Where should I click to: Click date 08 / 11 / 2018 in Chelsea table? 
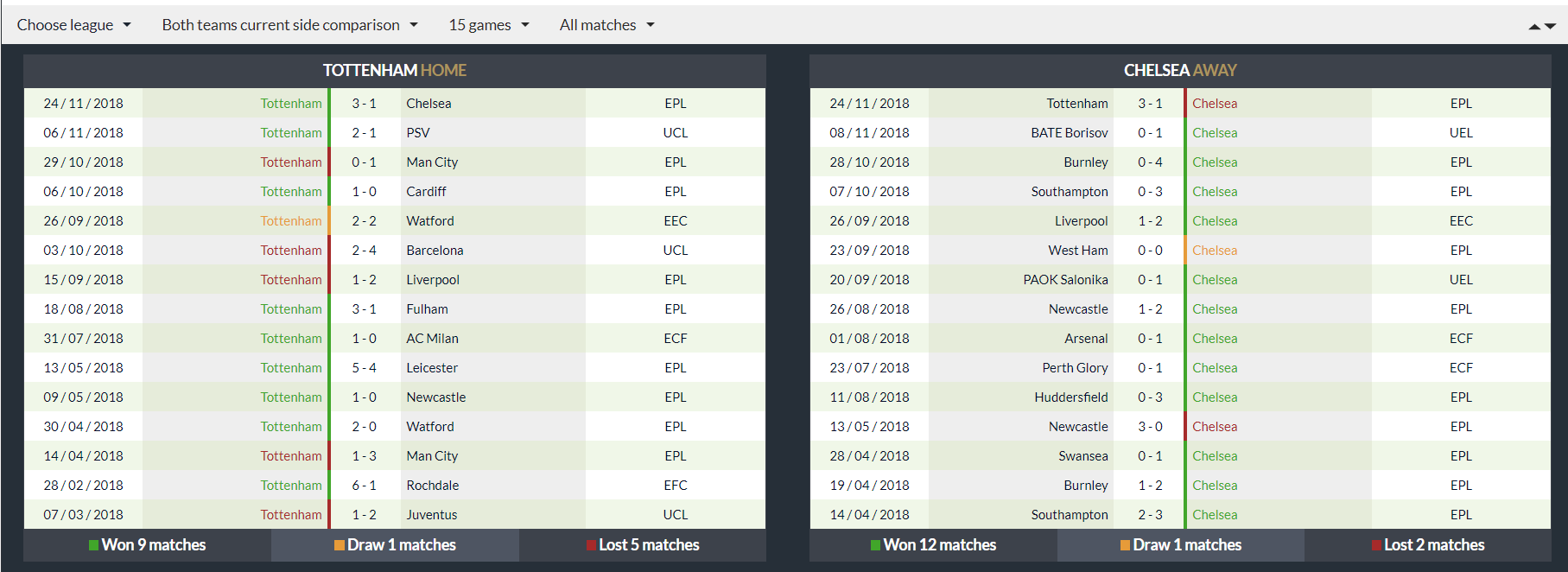point(869,133)
